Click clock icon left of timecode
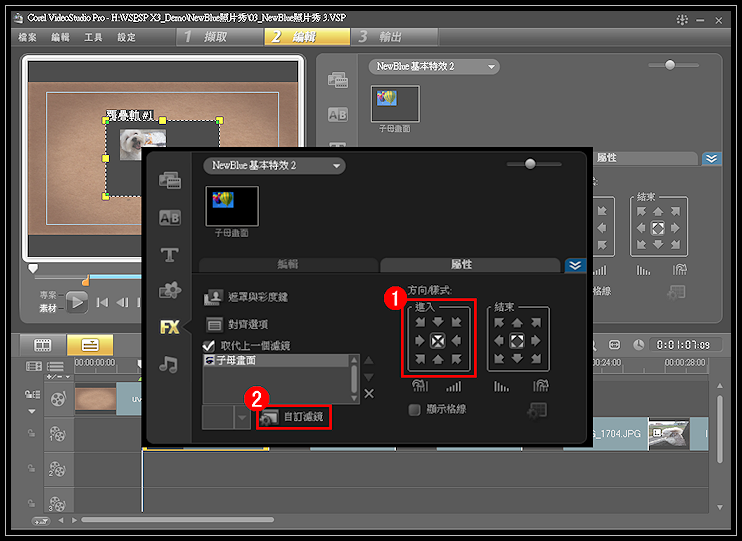742x541 pixels. click(639, 345)
